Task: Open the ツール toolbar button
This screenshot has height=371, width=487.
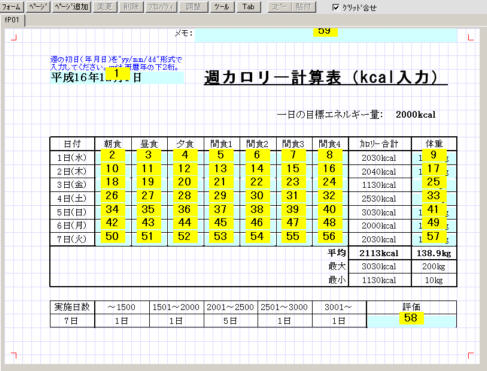Action: tap(222, 7)
